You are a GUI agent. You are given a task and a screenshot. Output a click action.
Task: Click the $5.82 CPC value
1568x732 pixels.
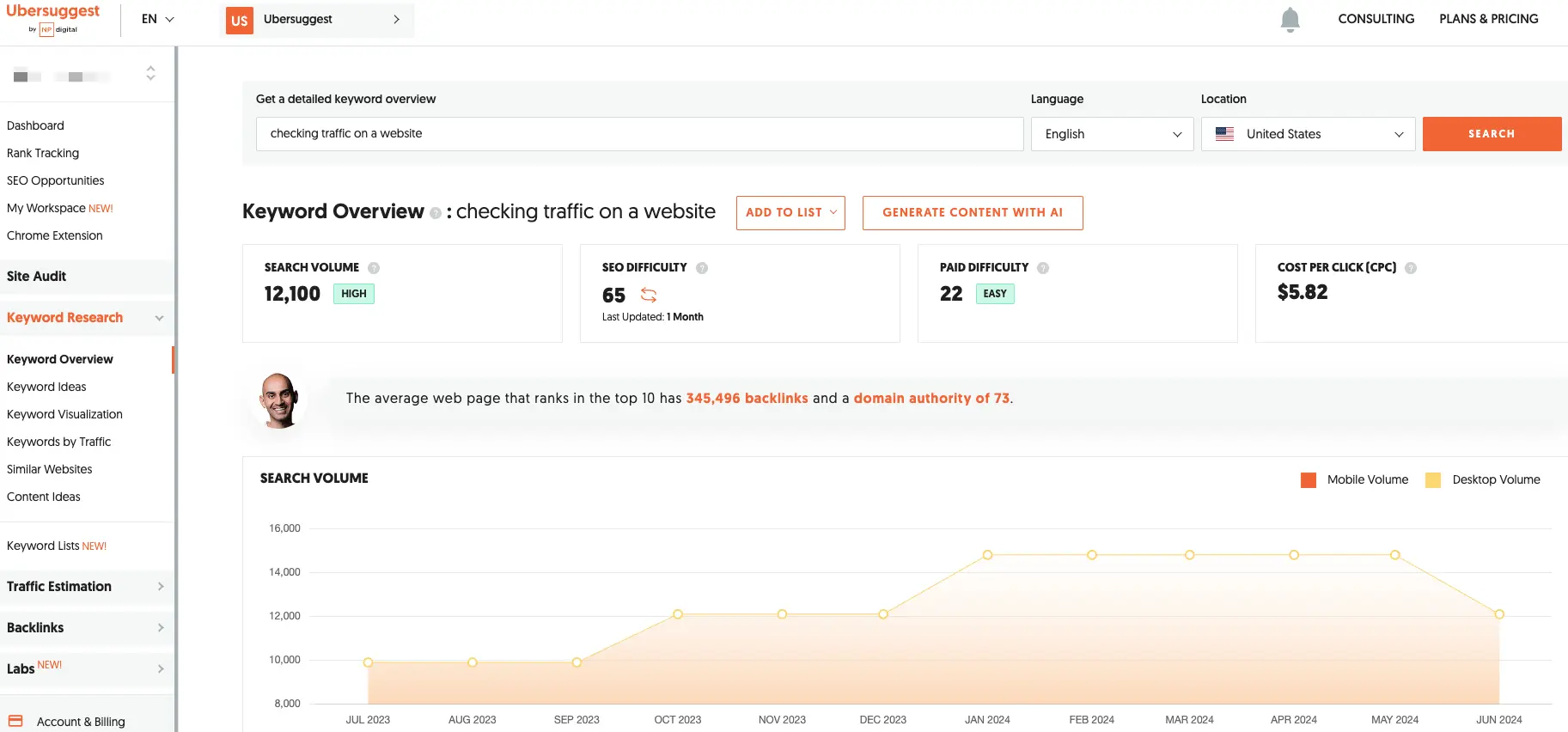tap(1303, 292)
